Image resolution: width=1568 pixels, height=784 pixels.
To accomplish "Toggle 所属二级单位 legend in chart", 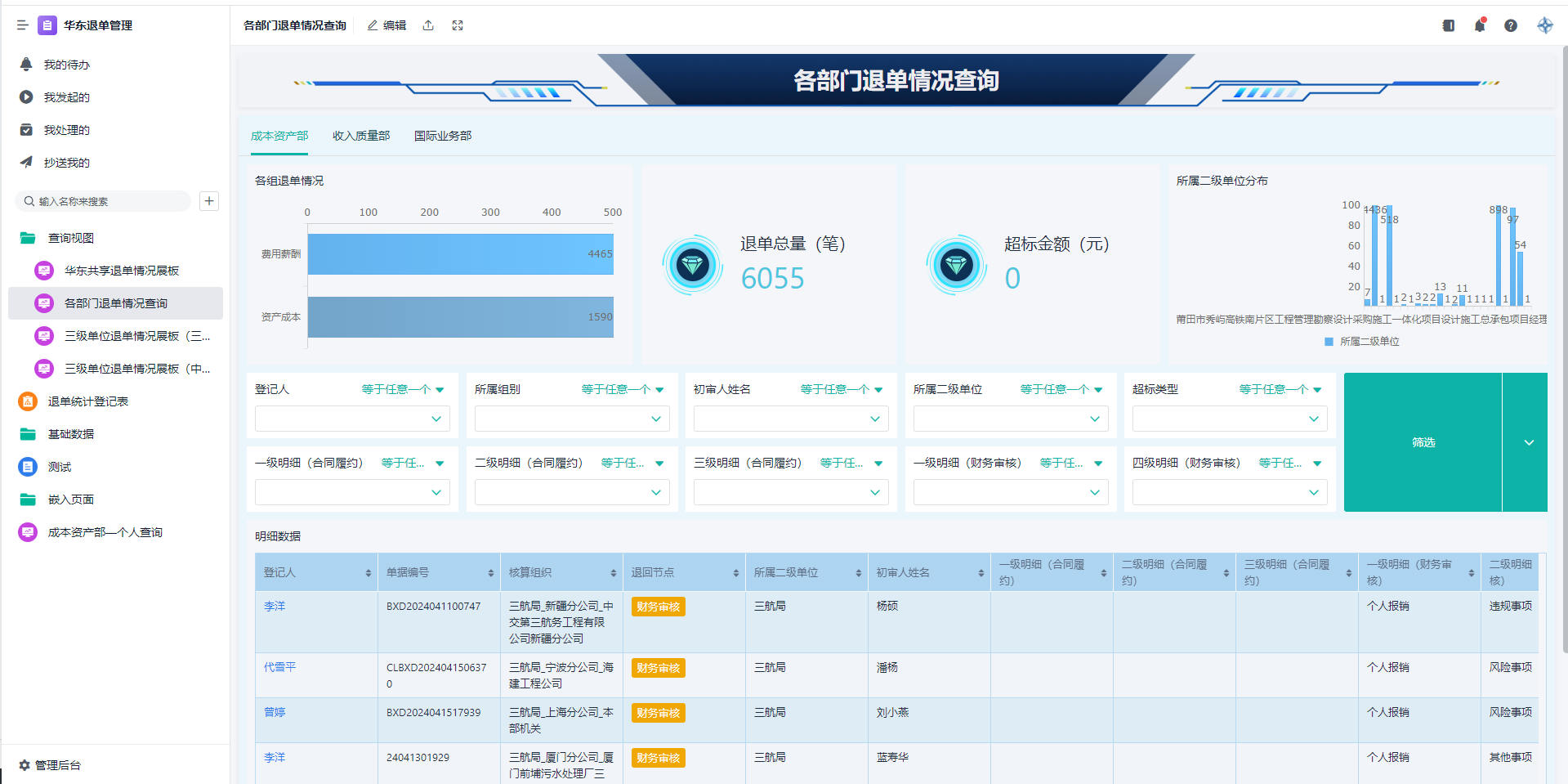I will click(x=1361, y=342).
